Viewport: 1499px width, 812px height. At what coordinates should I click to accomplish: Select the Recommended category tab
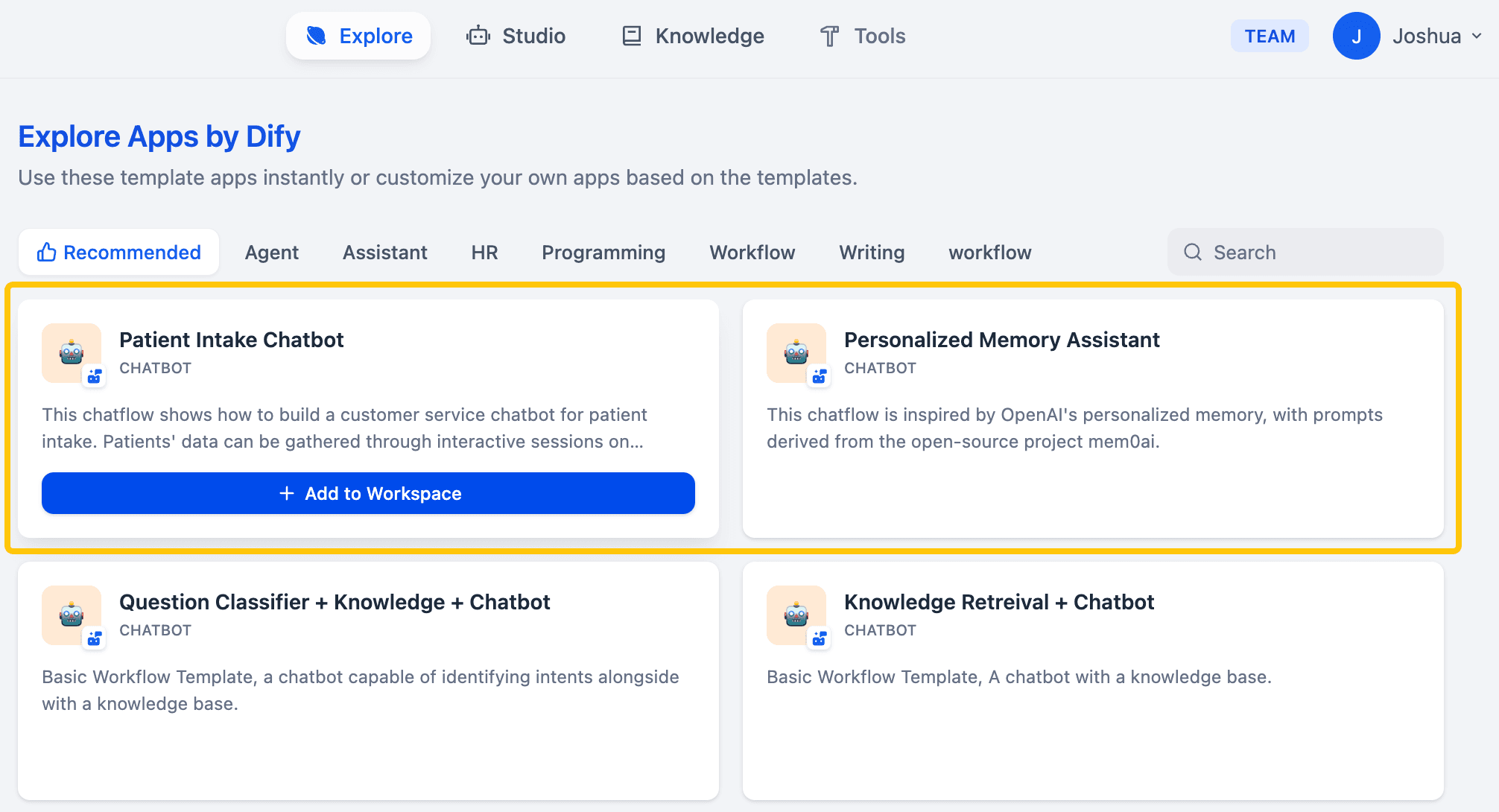(119, 253)
